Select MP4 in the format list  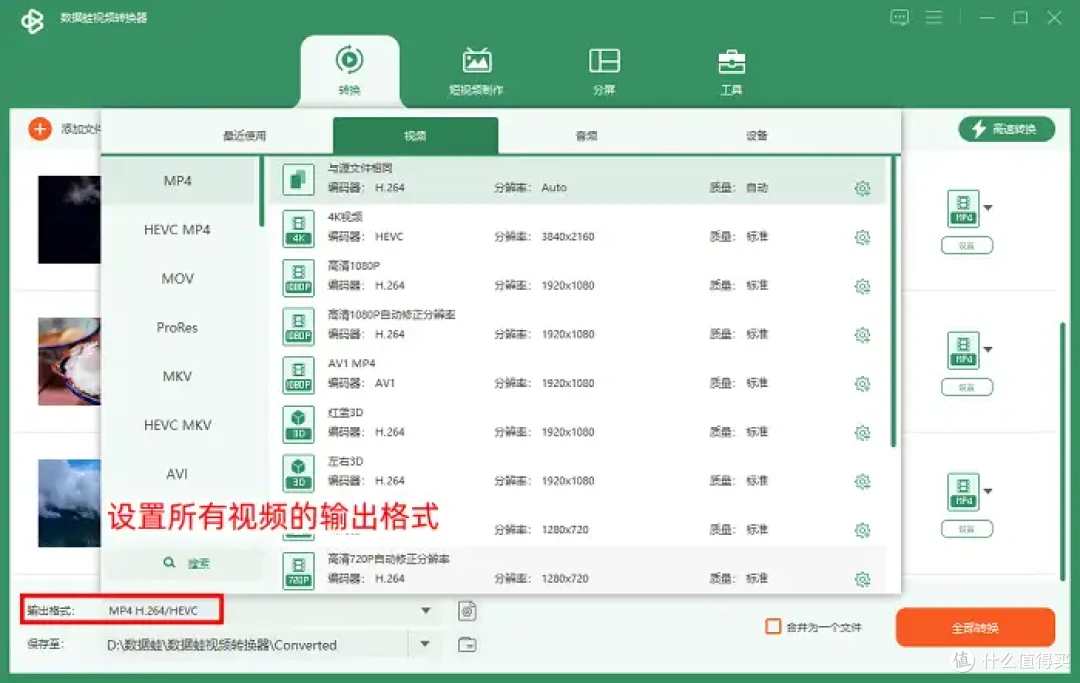[178, 180]
